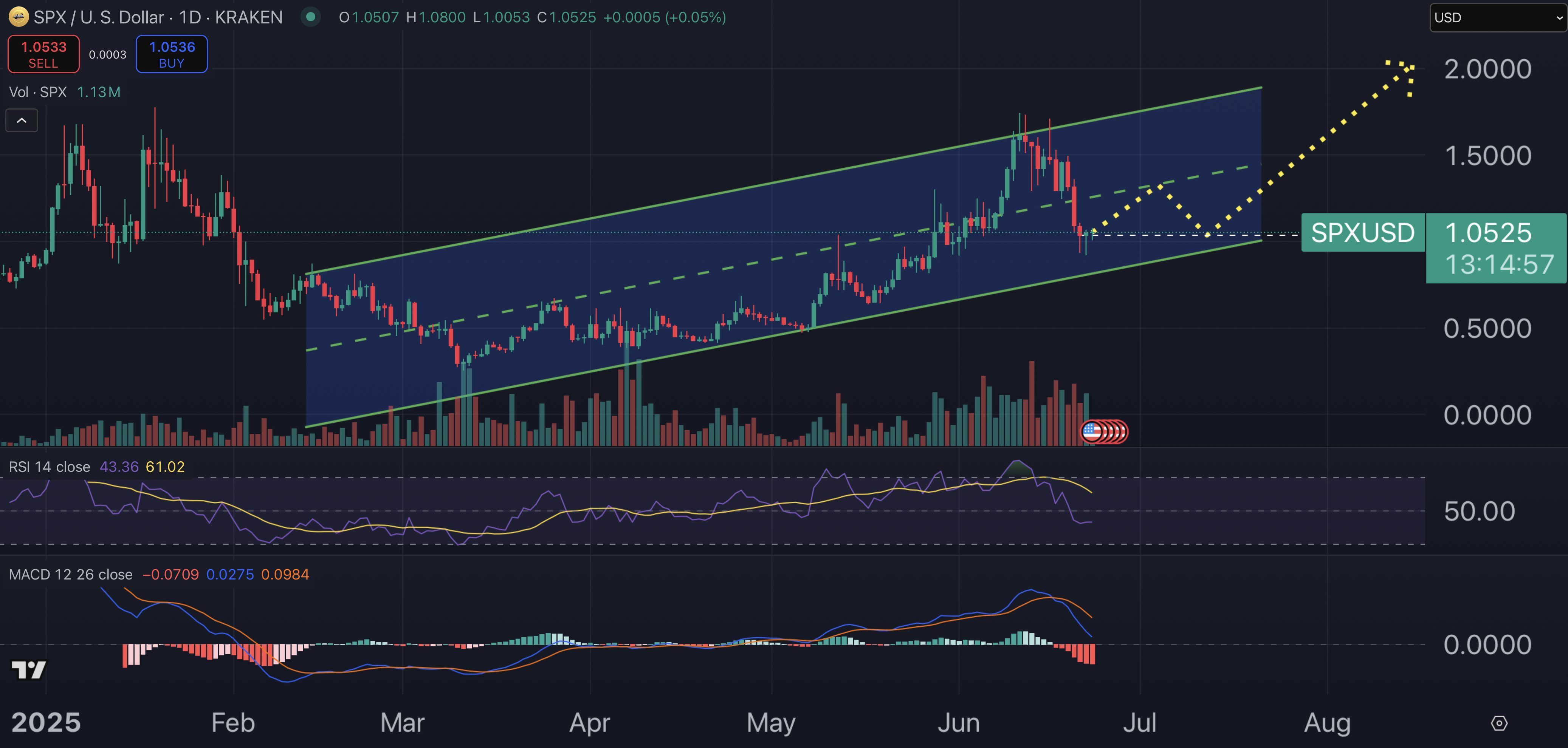Click the green market status dot
This screenshot has height=748, width=1568.
[310, 17]
